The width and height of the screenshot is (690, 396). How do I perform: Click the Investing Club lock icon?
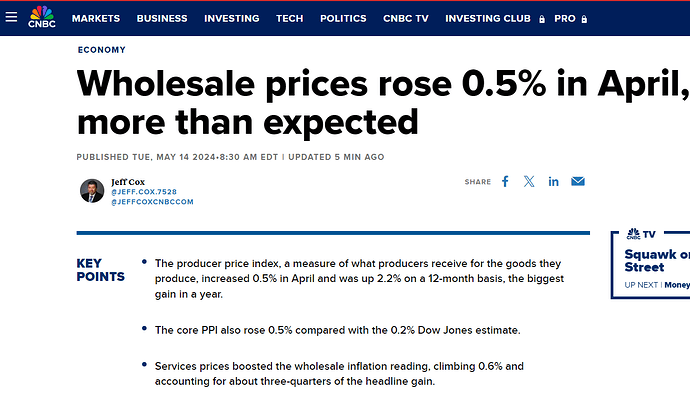point(542,19)
